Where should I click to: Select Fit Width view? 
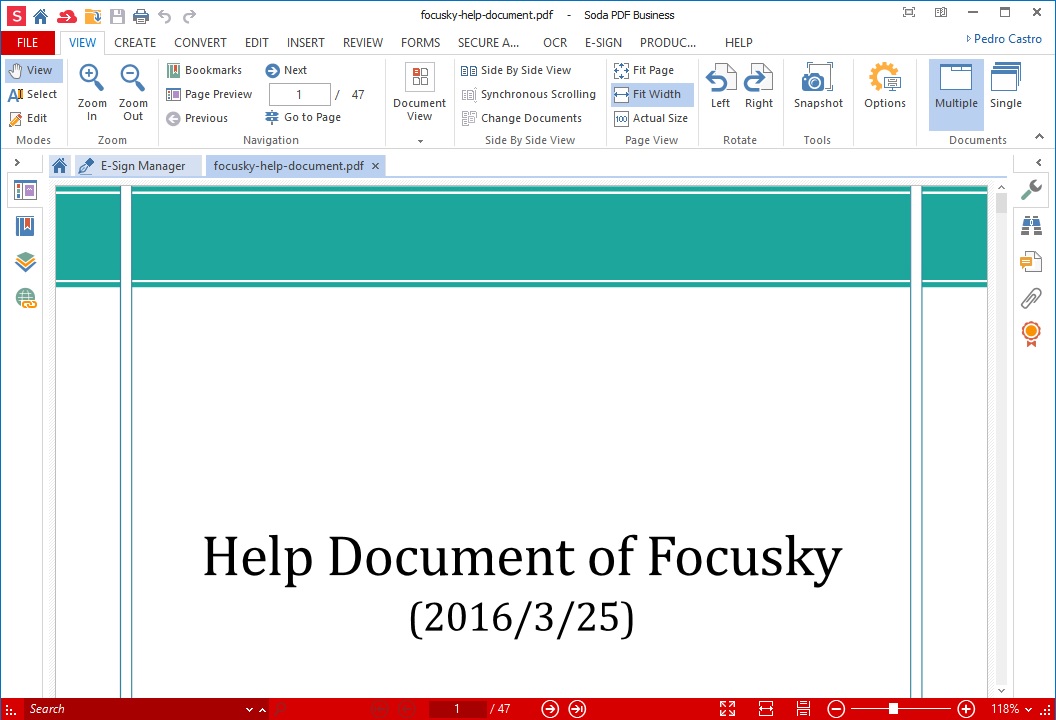tap(653, 94)
